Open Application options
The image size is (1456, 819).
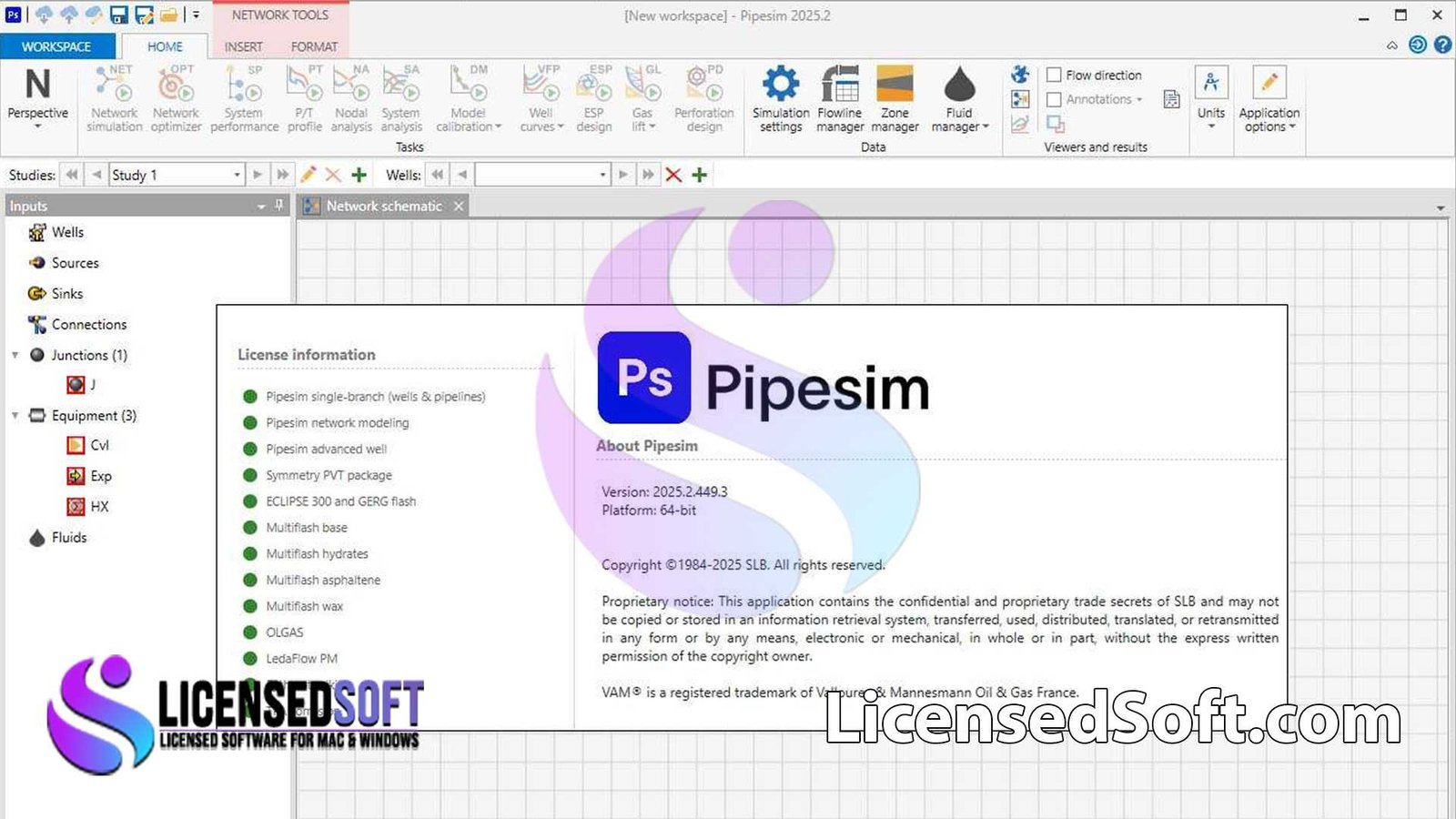(x=1269, y=96)
